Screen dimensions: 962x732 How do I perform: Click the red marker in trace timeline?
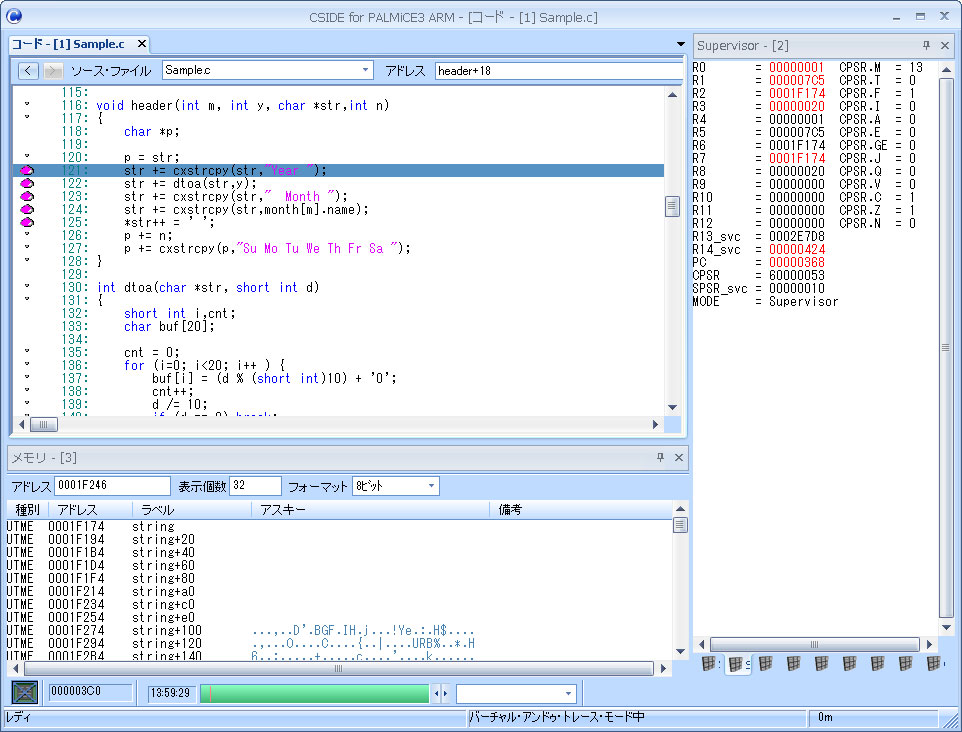point(210,693)
